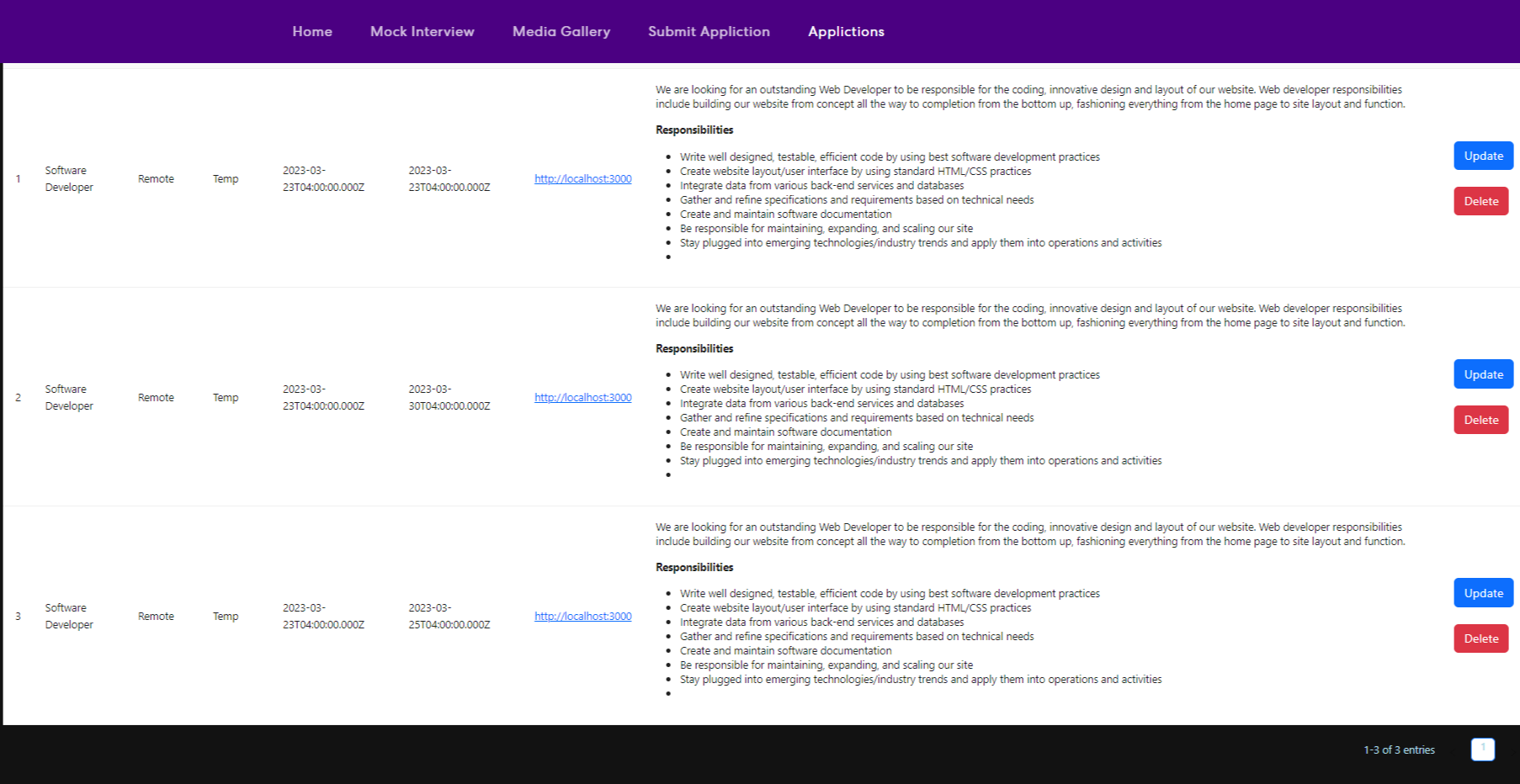Update the third application entry
The width and height of the screenshot is (1520, 784).
click(1483, 593)
